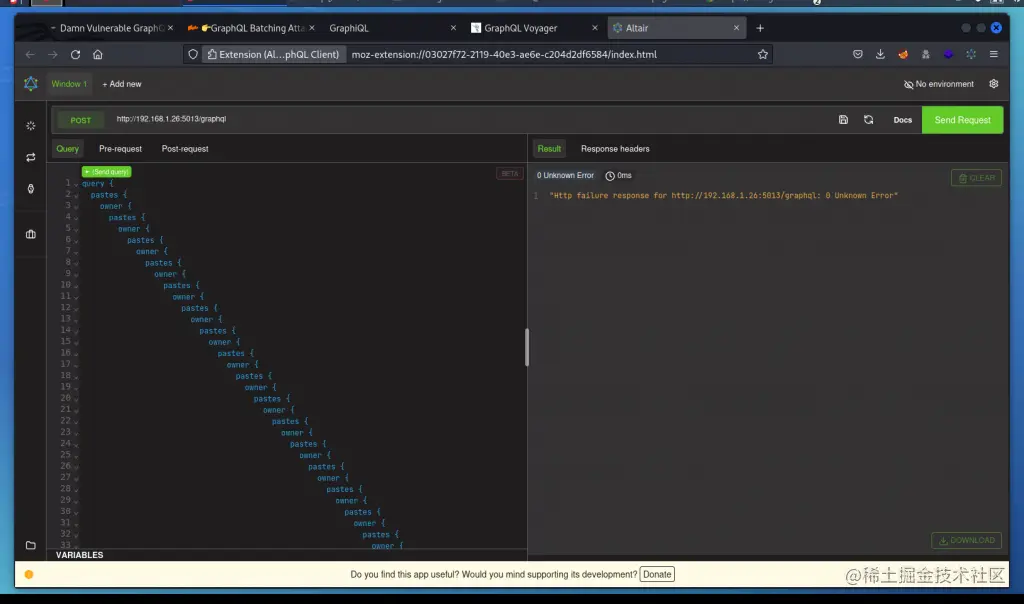Click Add new window
This screenshot has width=1024, height=604.
click(x=121, y=84)
